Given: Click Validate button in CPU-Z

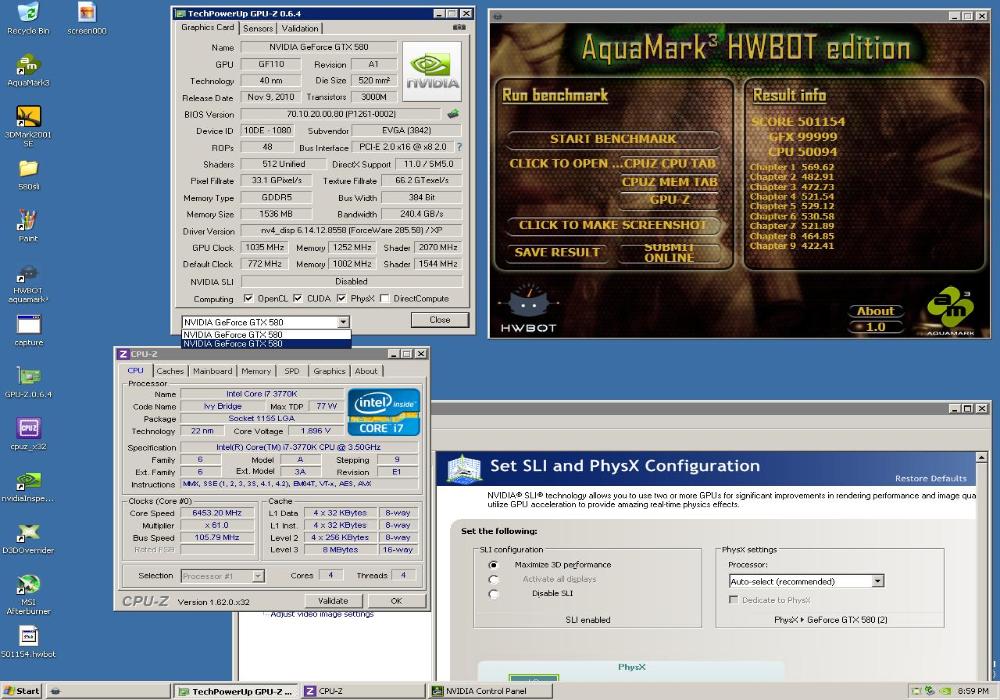Looking at the screenshot, I should click(333, 601).
